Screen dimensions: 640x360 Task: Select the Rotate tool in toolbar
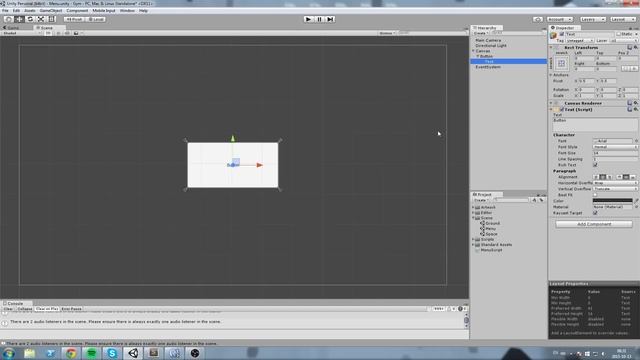(x=30, y=19)
